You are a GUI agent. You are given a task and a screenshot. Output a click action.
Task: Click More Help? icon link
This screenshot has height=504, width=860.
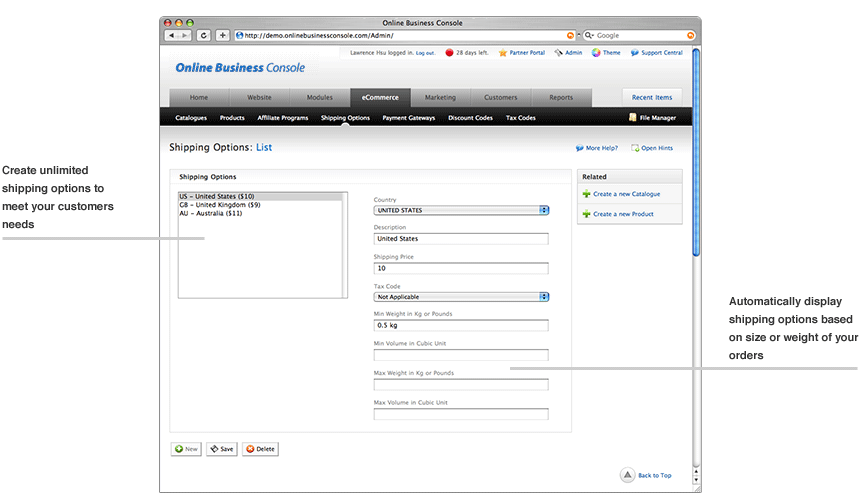tap(580, 148)
